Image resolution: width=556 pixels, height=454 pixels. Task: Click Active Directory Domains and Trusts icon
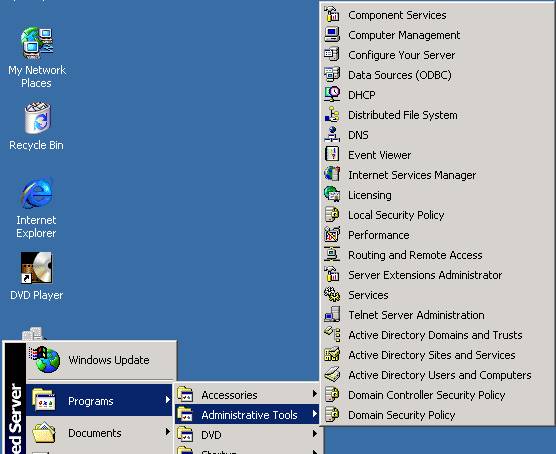tap(332, 334)
